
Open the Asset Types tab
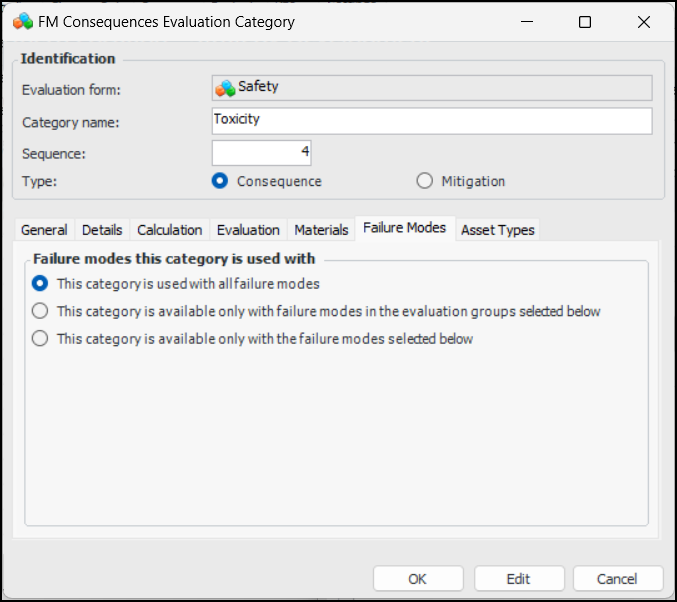click(497, 230)
